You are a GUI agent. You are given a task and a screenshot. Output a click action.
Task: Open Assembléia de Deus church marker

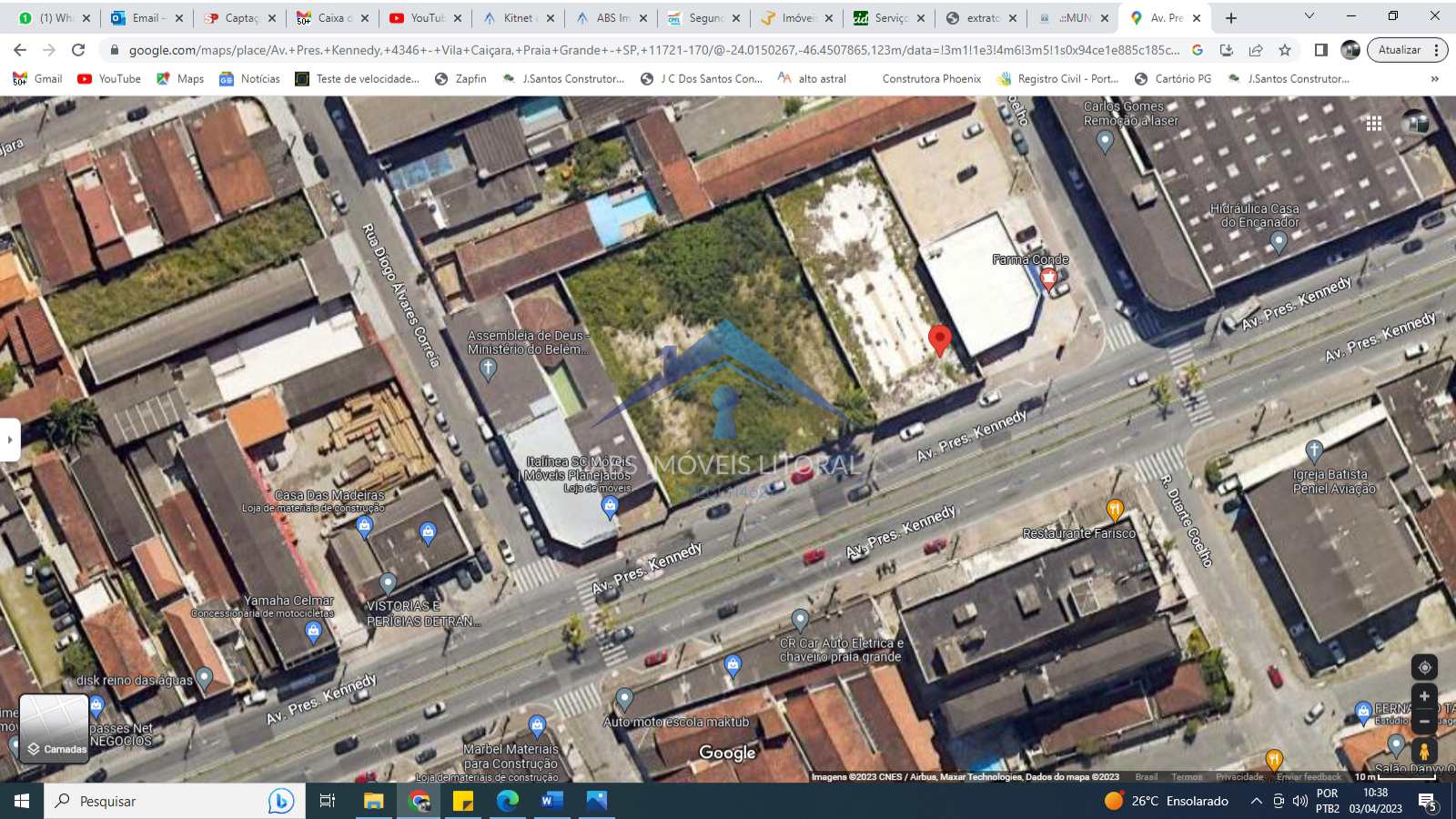coord(488,368)
